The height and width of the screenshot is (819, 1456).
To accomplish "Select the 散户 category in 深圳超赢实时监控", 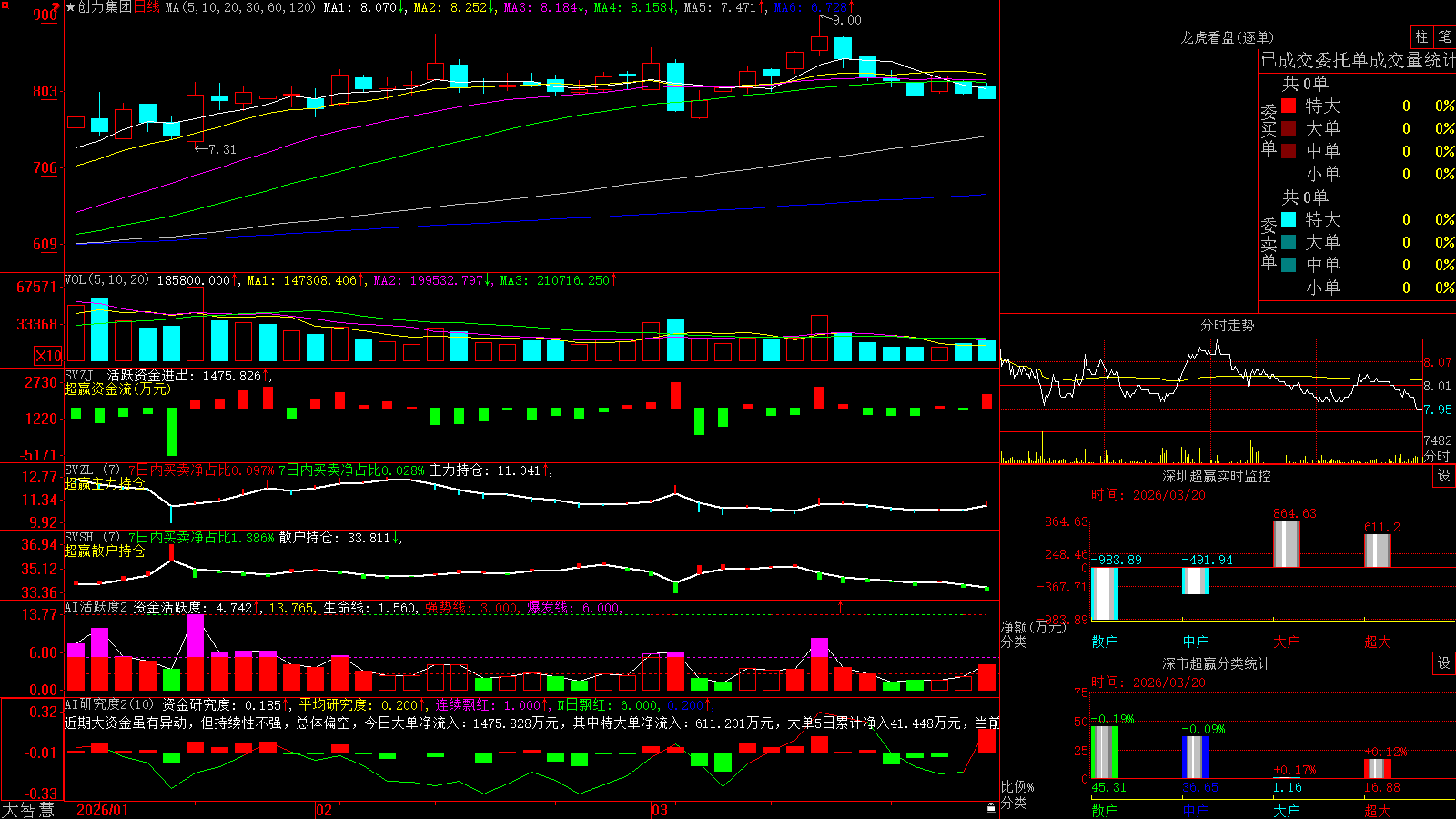I will 1105,642.
